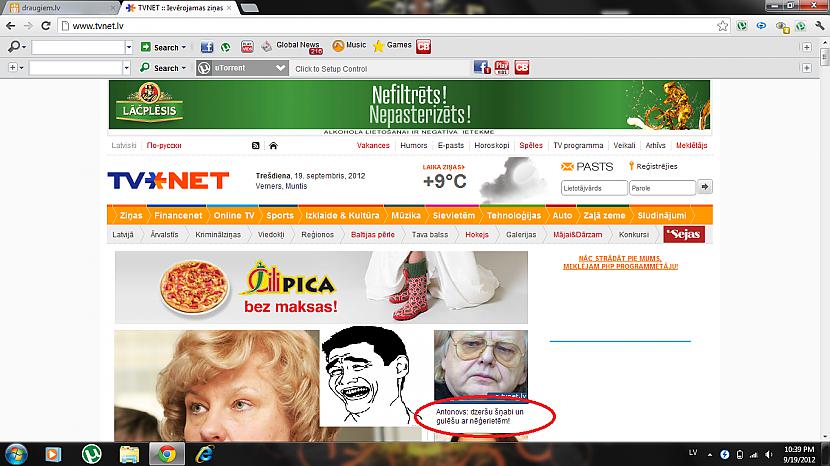The width and height of the screenshot is (830, 466).
Task: Expand the uTorrent toolbar dropdown
Action: pos(281,68)
